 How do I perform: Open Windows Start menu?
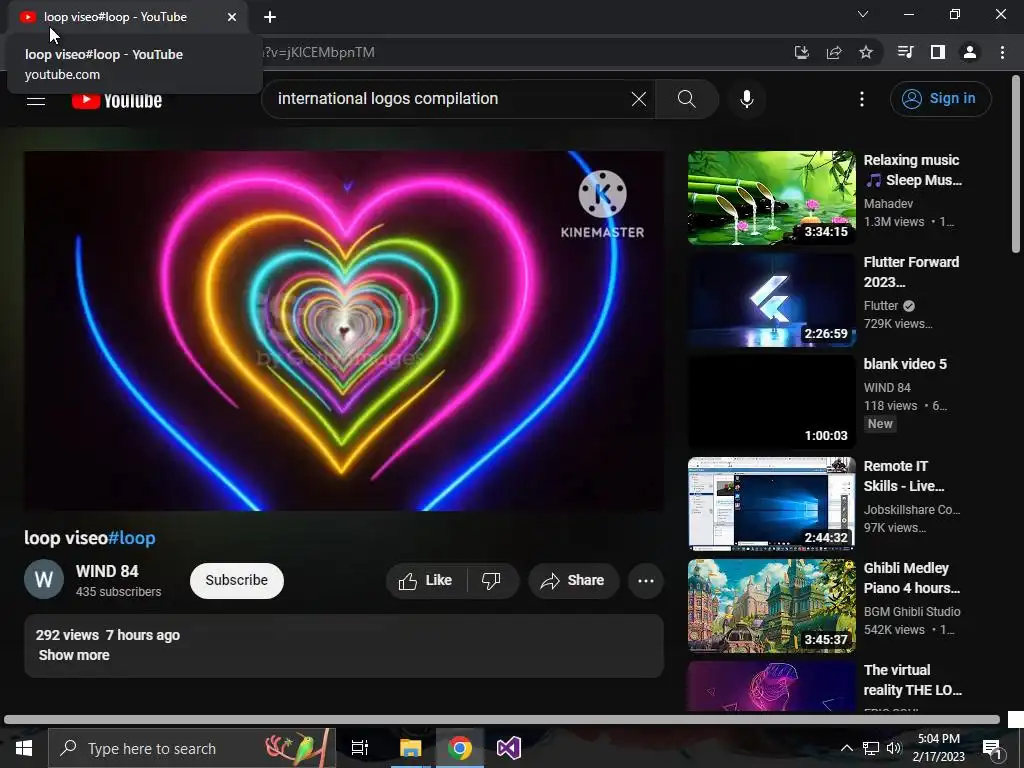tap(24, 748)
